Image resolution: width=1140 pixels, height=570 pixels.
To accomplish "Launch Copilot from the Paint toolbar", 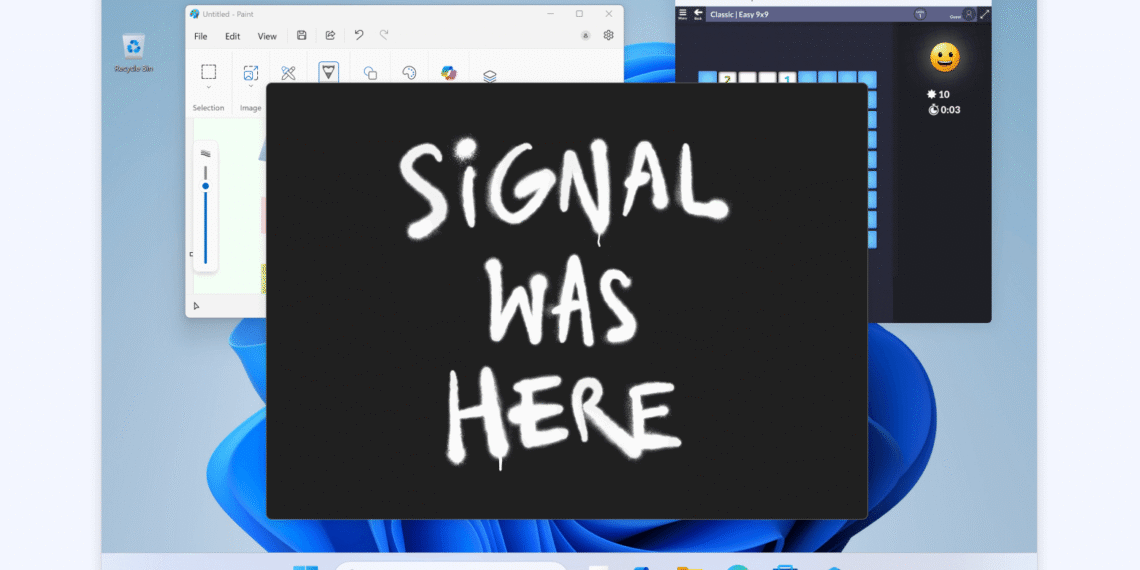I will tap(449, 73).
